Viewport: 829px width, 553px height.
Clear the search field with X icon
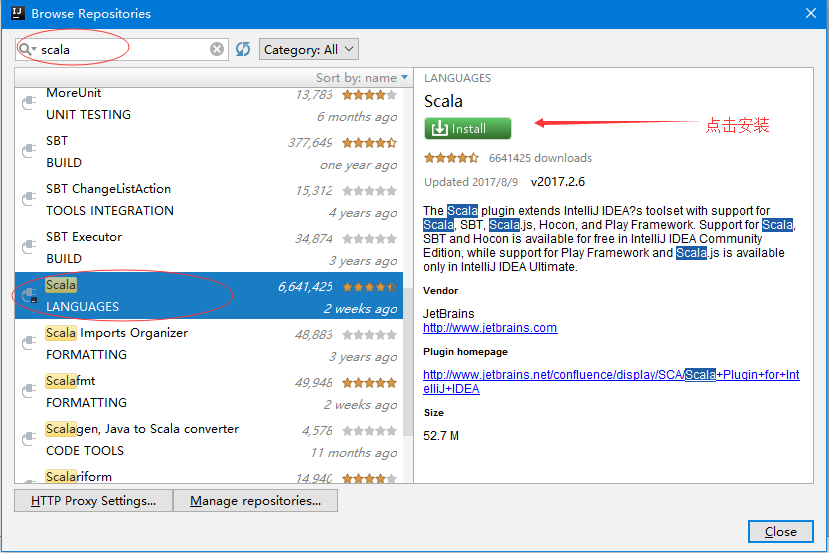tap(217, 49)
